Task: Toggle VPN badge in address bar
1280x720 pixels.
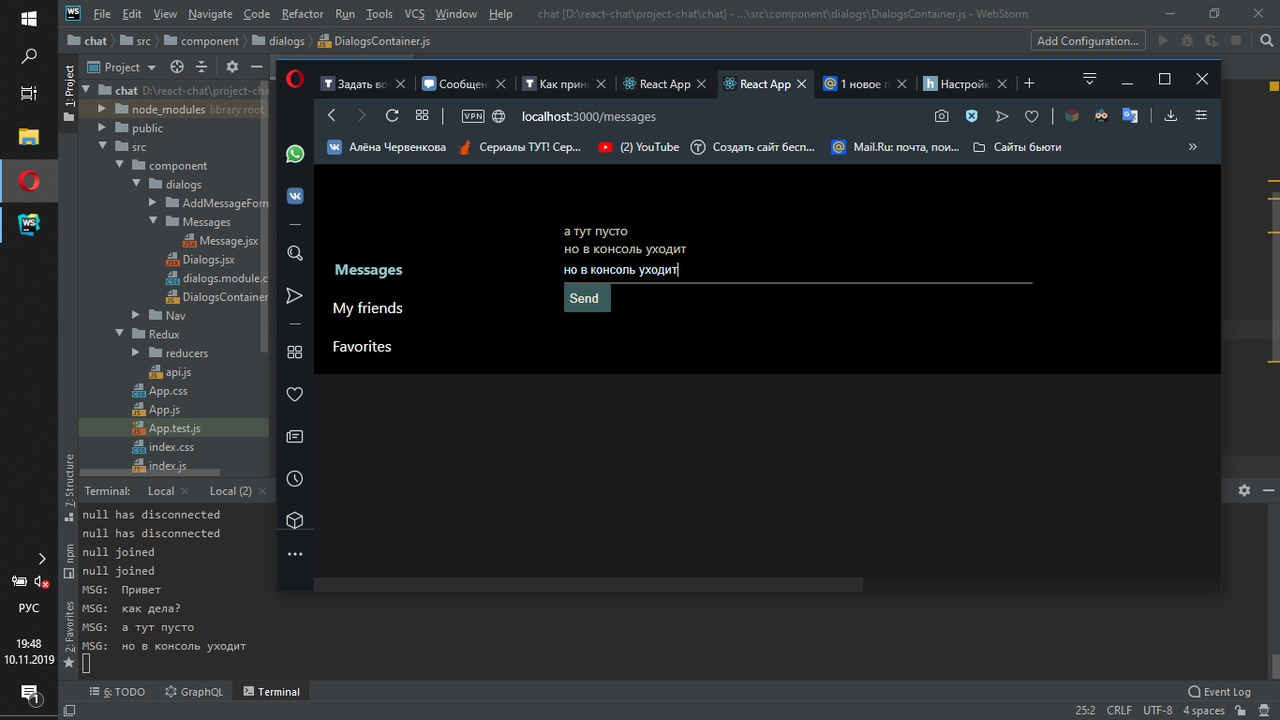Action: [473, 116]
